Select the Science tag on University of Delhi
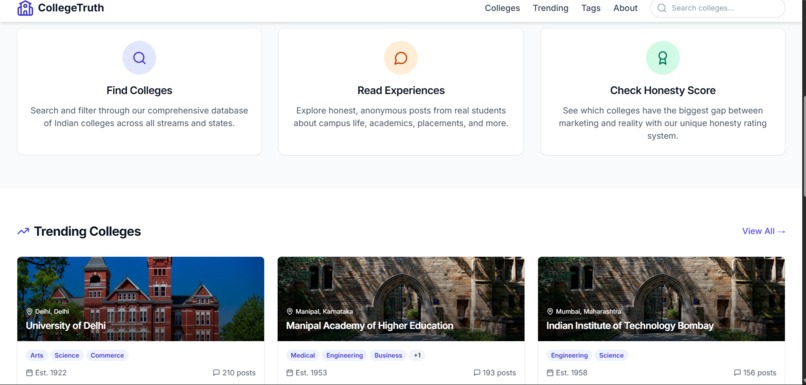 [x=67, y=355]
